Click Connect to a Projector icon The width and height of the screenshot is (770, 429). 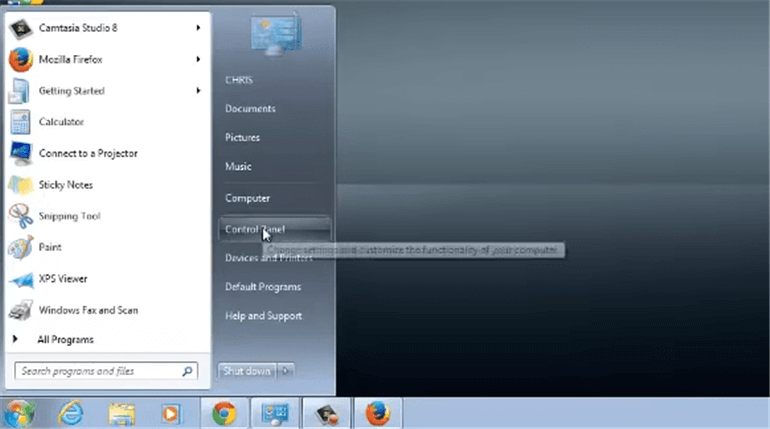[21, 154]
